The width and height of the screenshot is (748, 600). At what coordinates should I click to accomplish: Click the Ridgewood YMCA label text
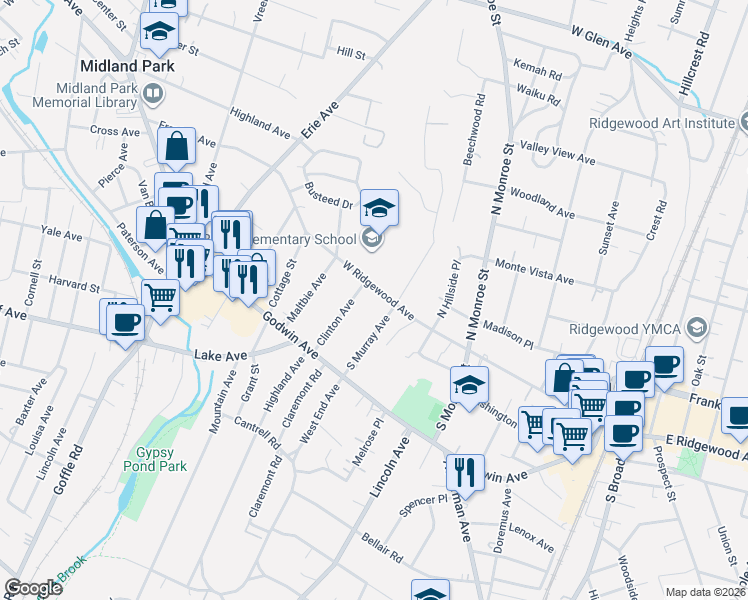coord(625,329)
